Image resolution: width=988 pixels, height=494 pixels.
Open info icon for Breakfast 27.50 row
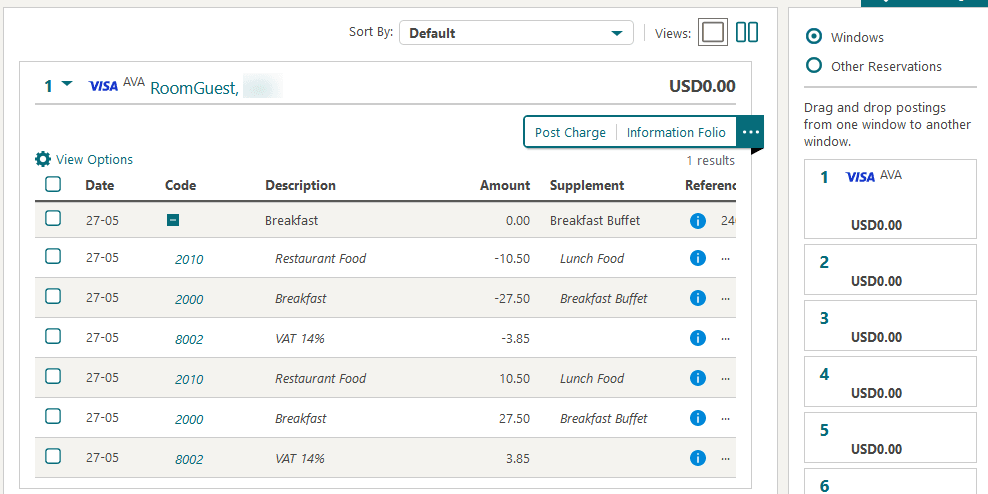698,418
